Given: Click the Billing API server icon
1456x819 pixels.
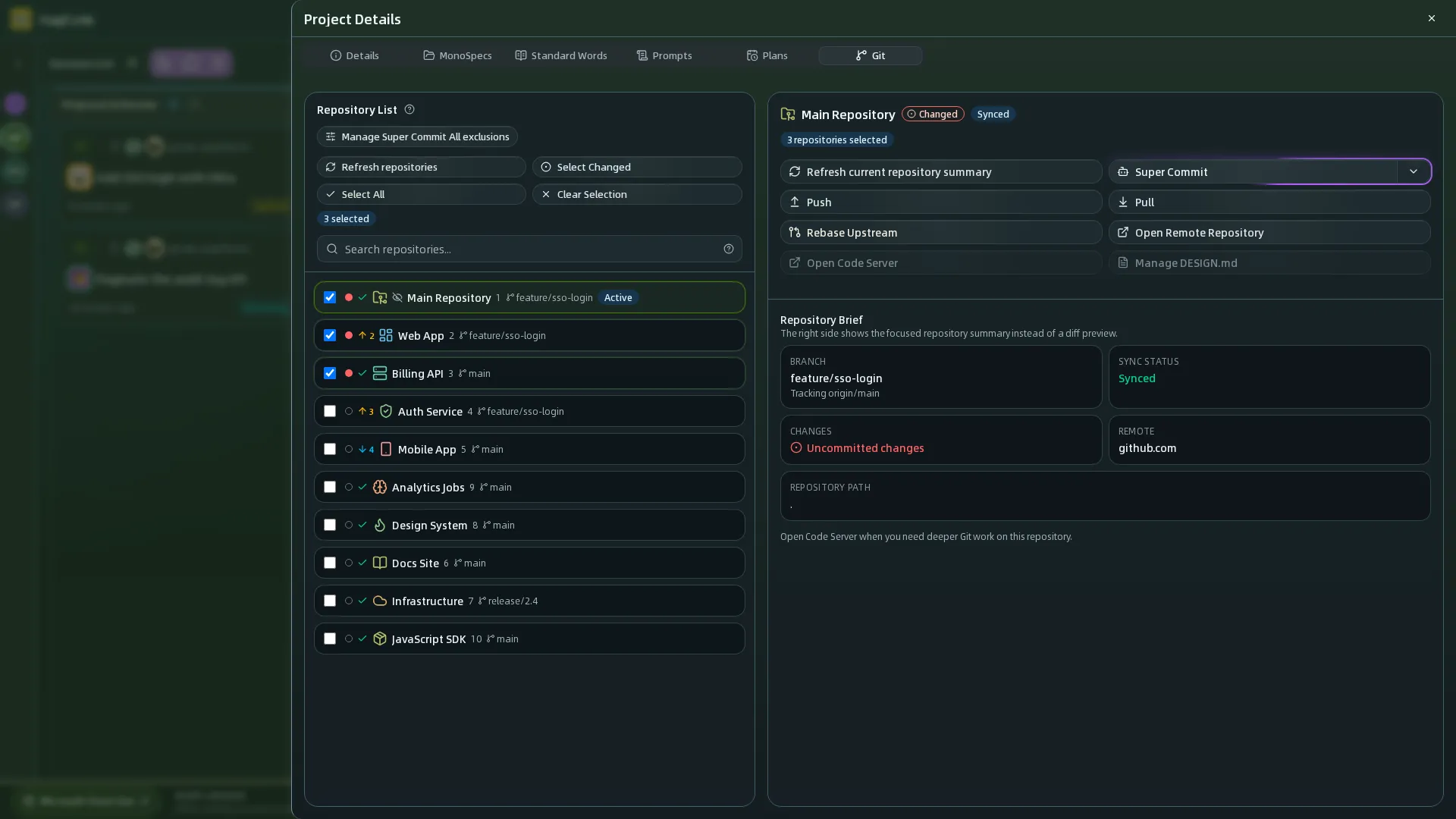Looking at the screenshot, I should click(x=380, y=373).
